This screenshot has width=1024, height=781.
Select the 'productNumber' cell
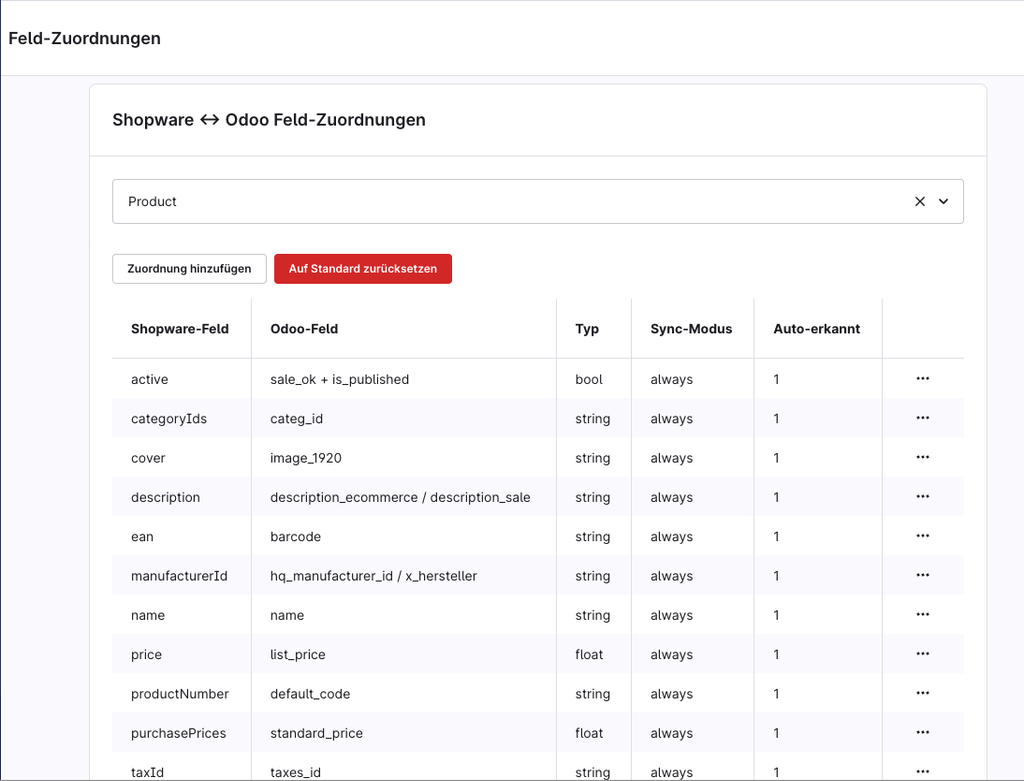[x=180, y=693]
